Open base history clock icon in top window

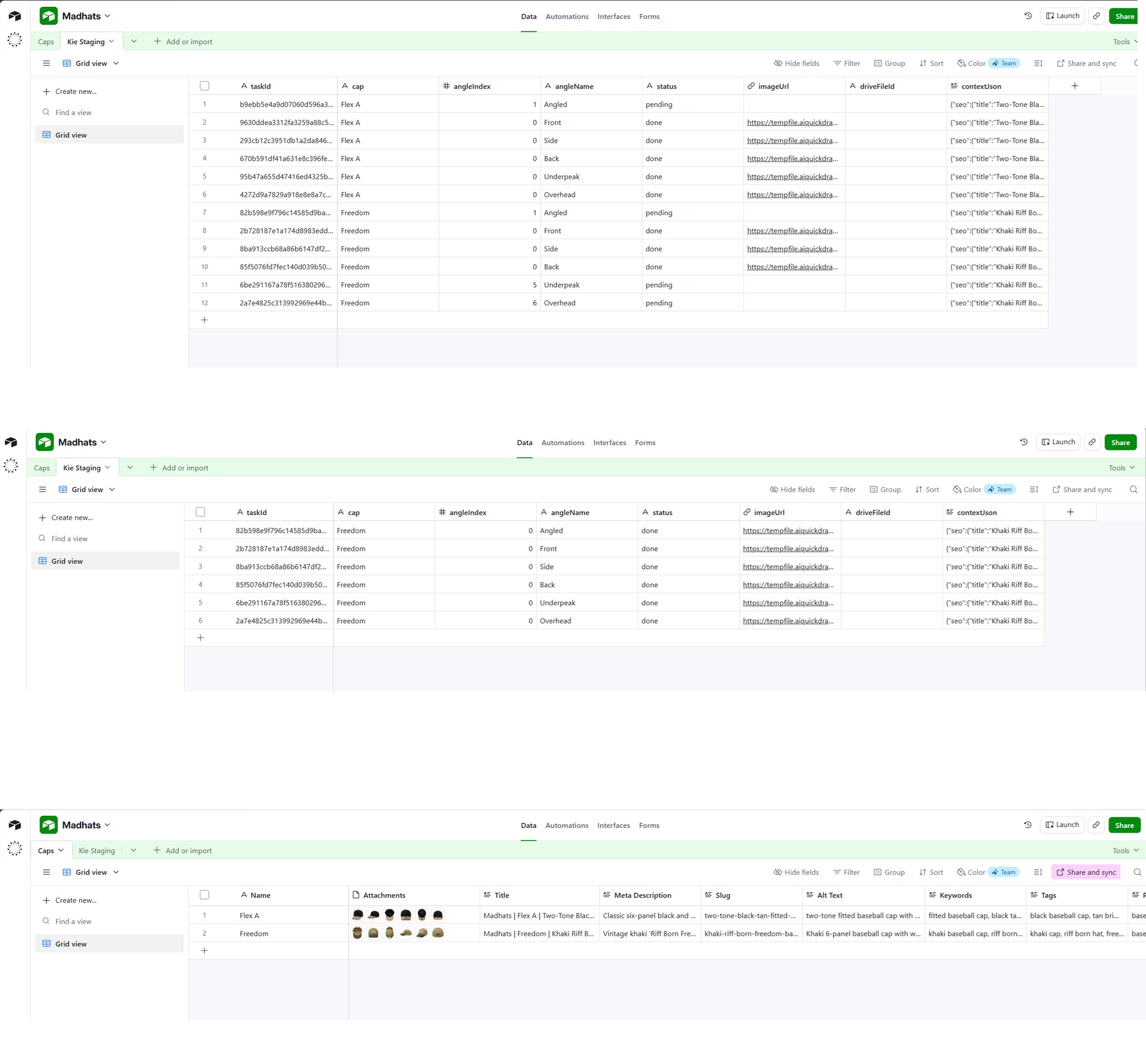pos(1028,16)
